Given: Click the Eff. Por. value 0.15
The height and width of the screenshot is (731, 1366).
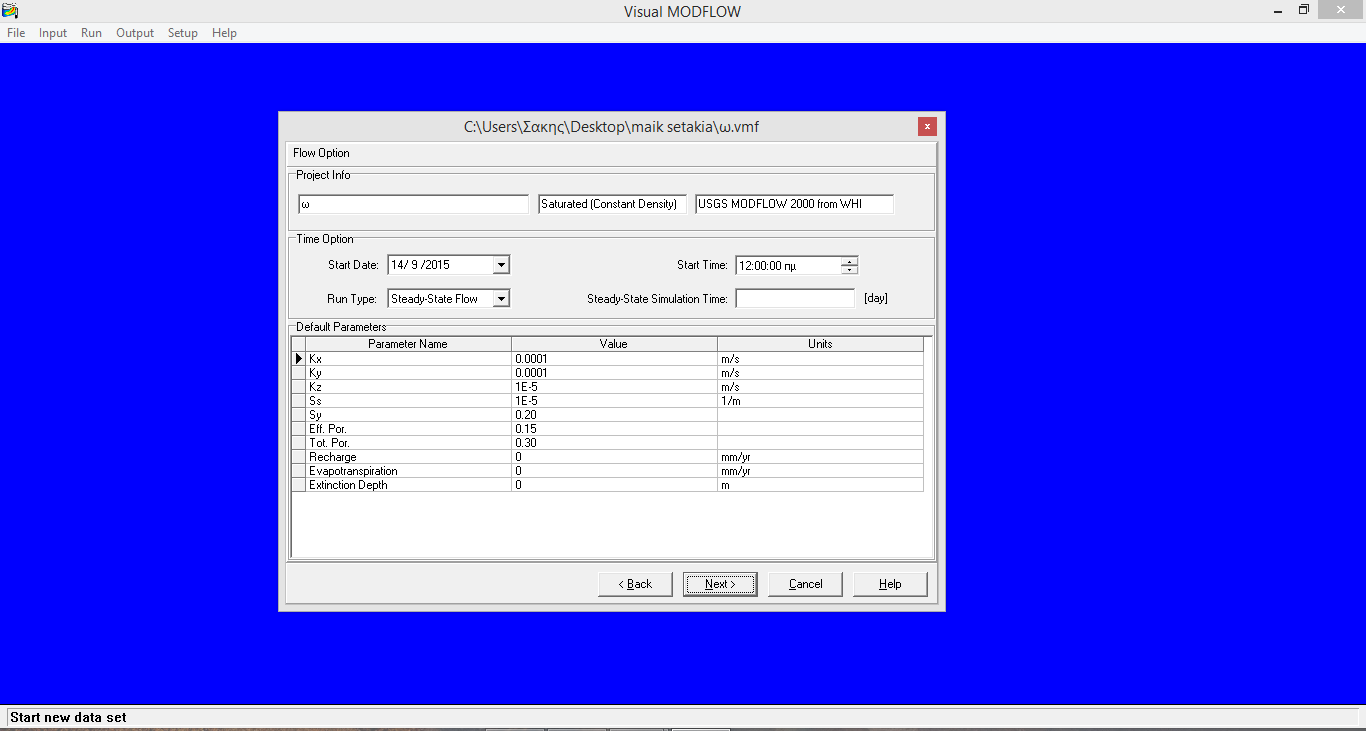Looking at the screenshot, I should click(614, 428).
